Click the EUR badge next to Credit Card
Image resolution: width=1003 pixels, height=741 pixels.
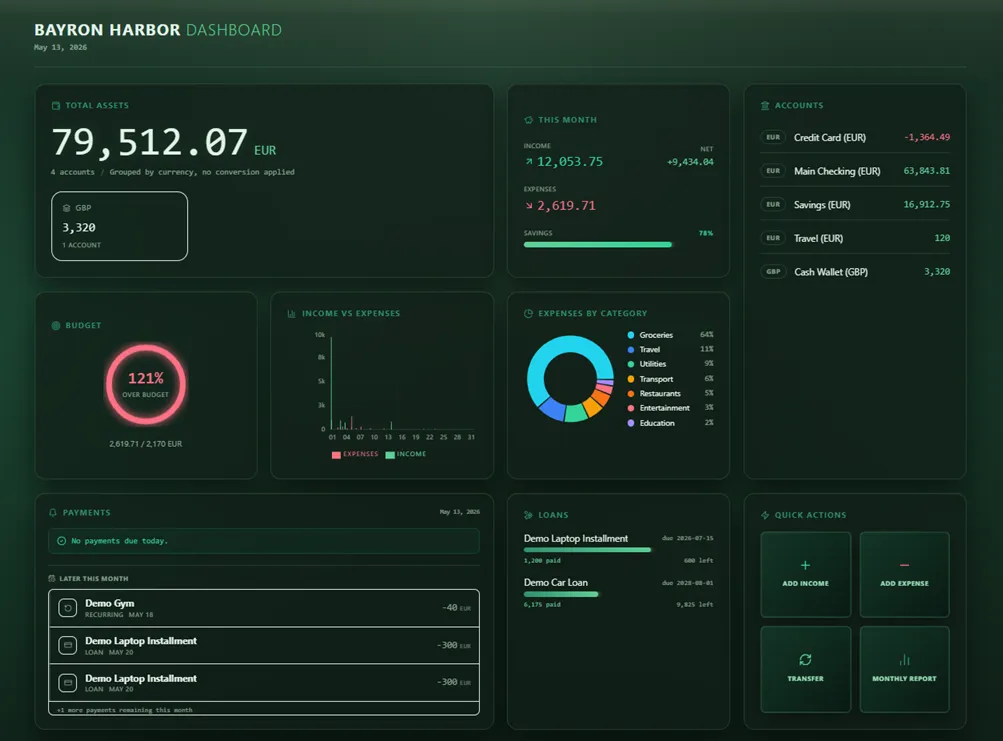pos(773,138)
